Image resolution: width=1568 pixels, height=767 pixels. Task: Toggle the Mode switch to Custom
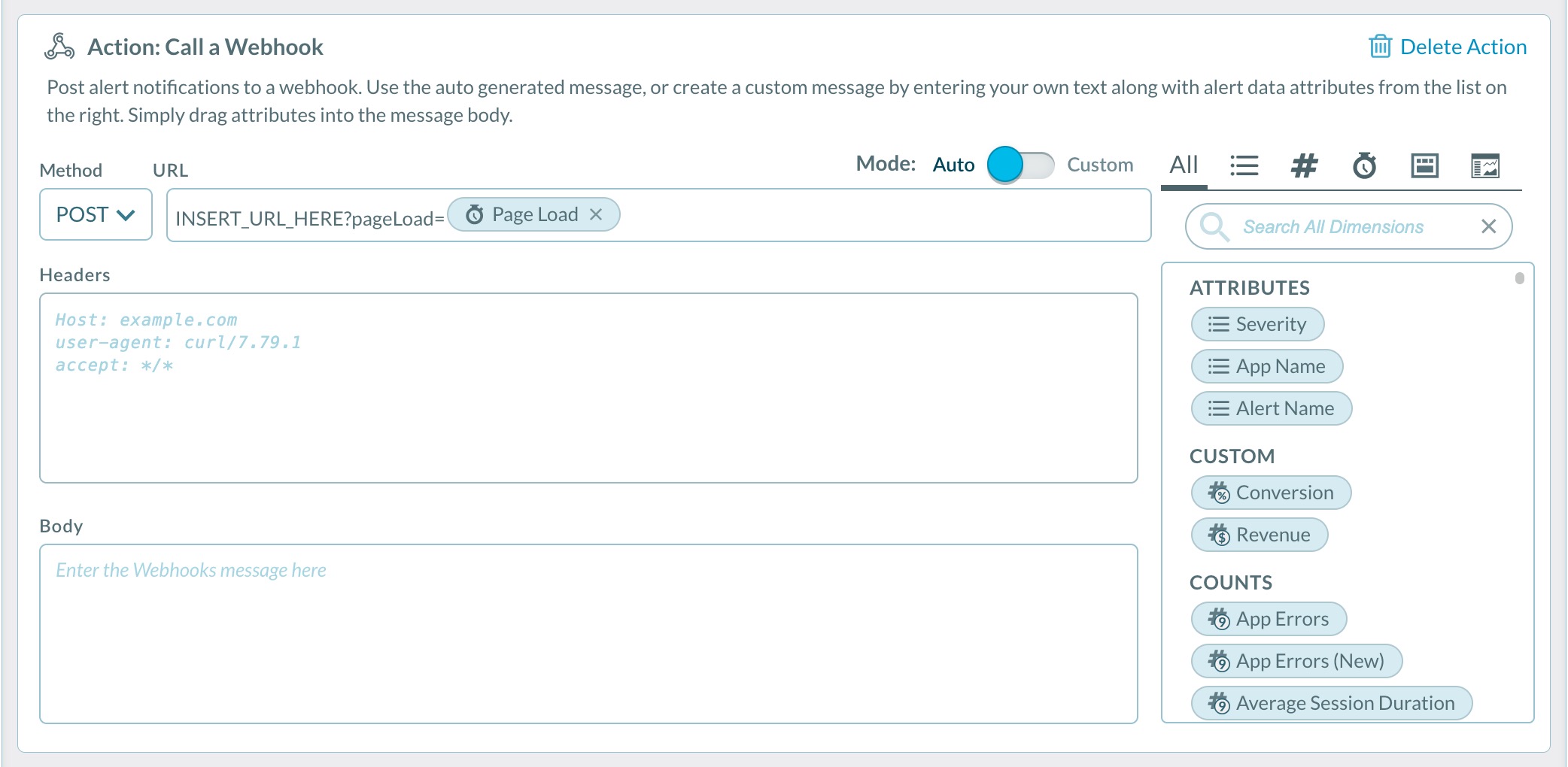tap(1021, 165)
